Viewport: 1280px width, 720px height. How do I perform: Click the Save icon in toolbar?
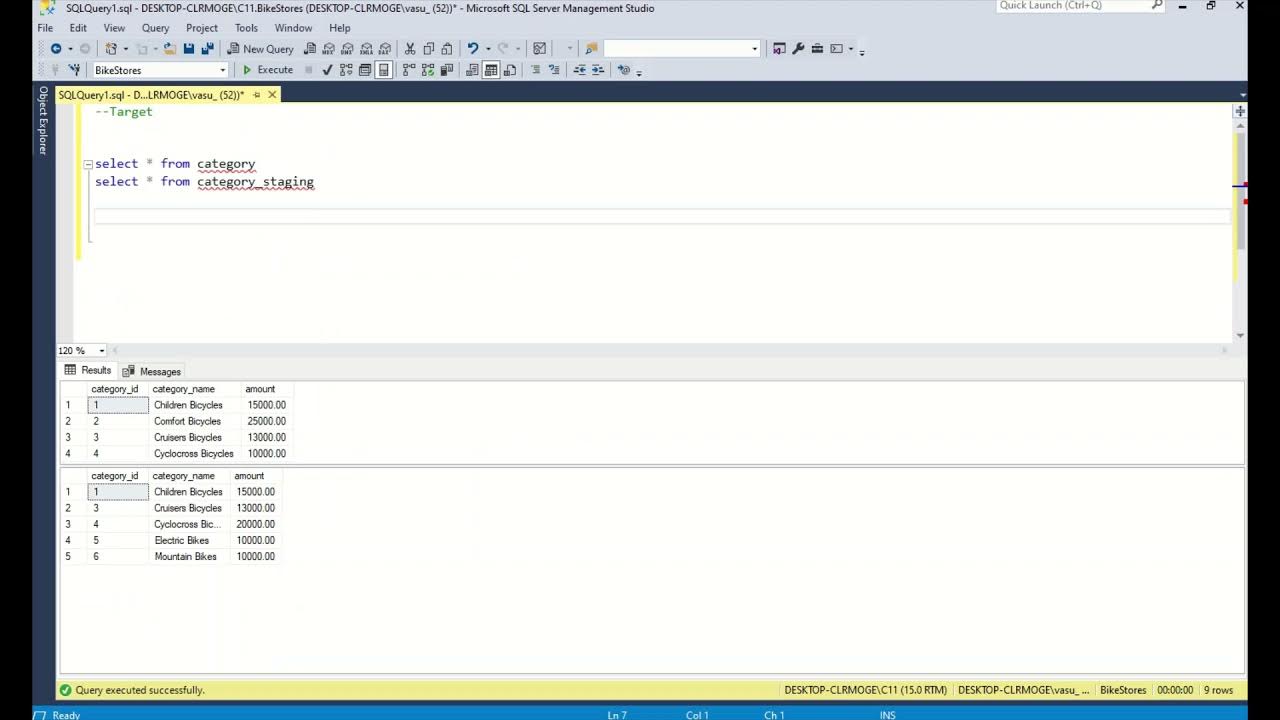189,48
